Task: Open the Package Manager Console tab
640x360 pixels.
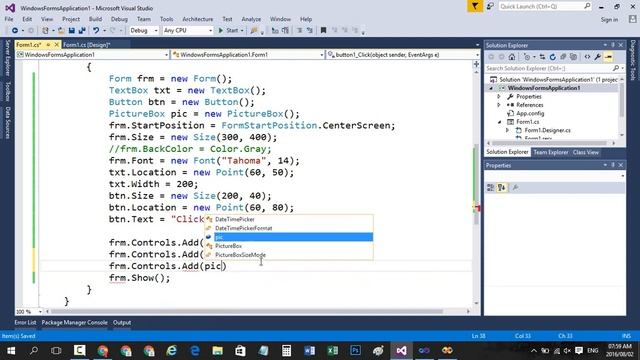Action: click(x=75, y=322)
